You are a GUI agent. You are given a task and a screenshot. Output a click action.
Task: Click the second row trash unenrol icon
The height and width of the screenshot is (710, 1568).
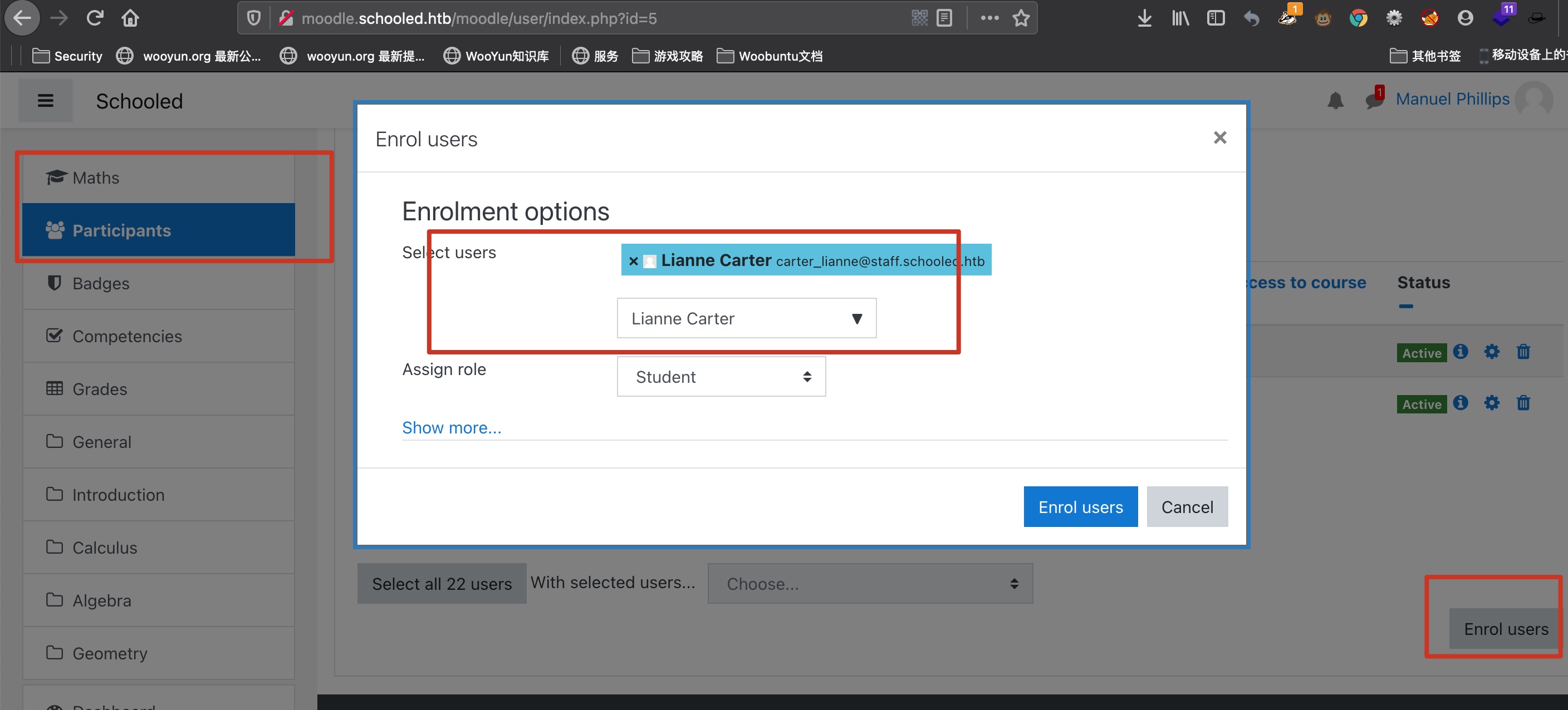pyautogui.click(x=1523, y=403)
